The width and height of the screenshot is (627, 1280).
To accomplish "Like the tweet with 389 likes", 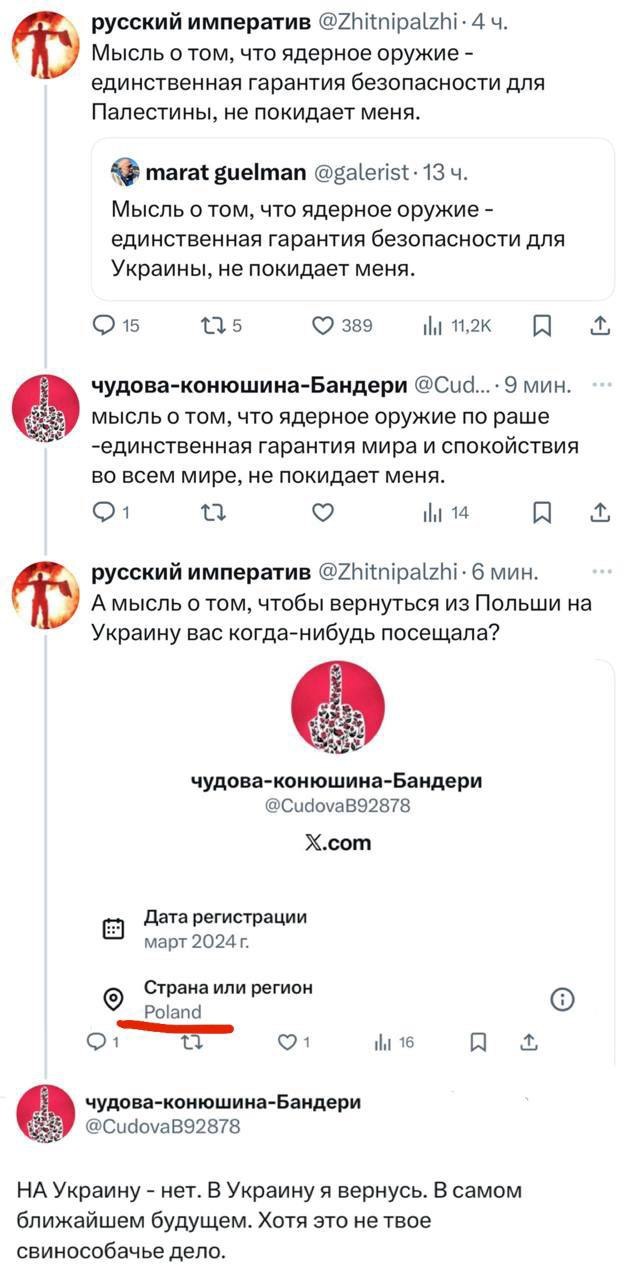I will tap(322, 325).
